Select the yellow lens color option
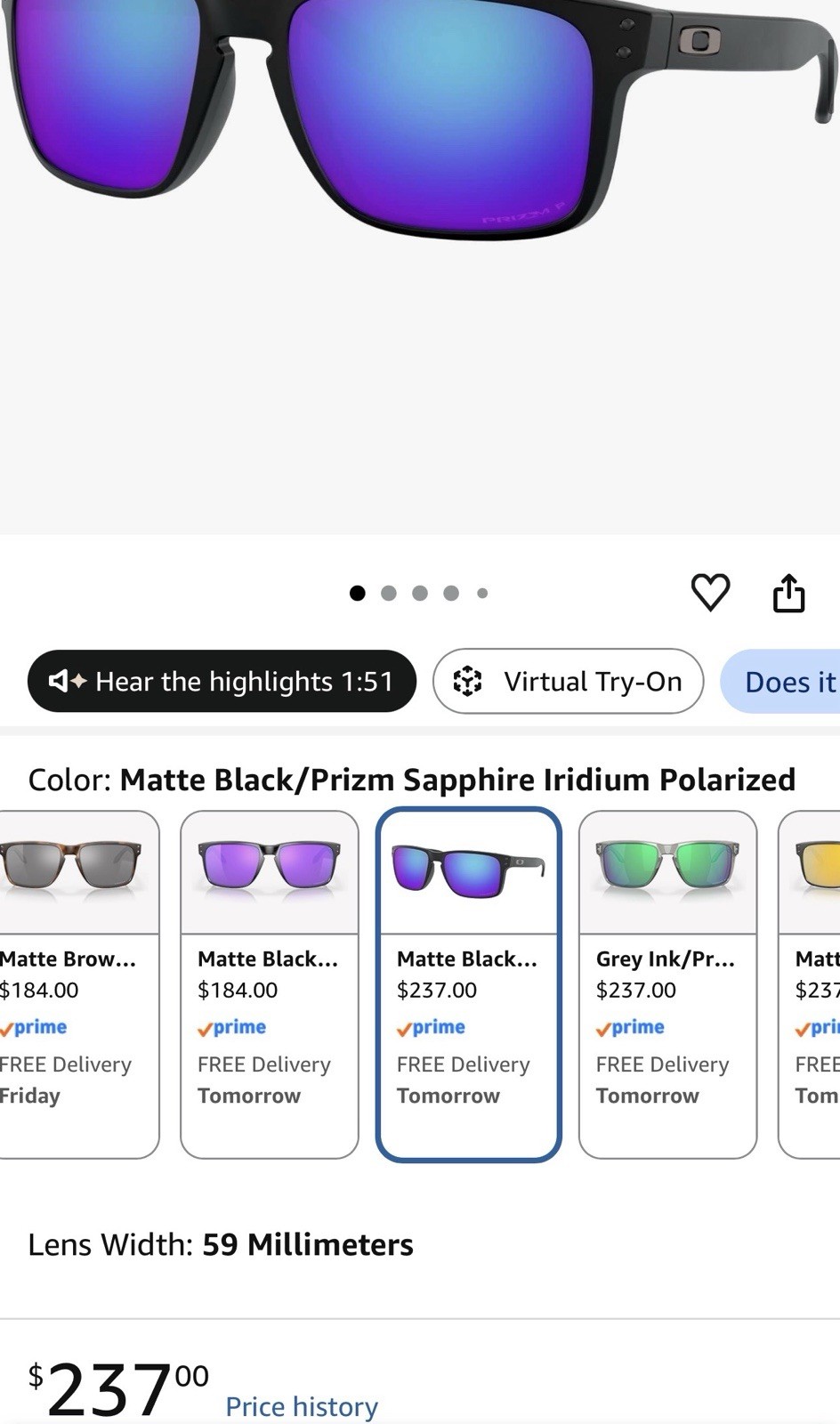 pos(810,984)
